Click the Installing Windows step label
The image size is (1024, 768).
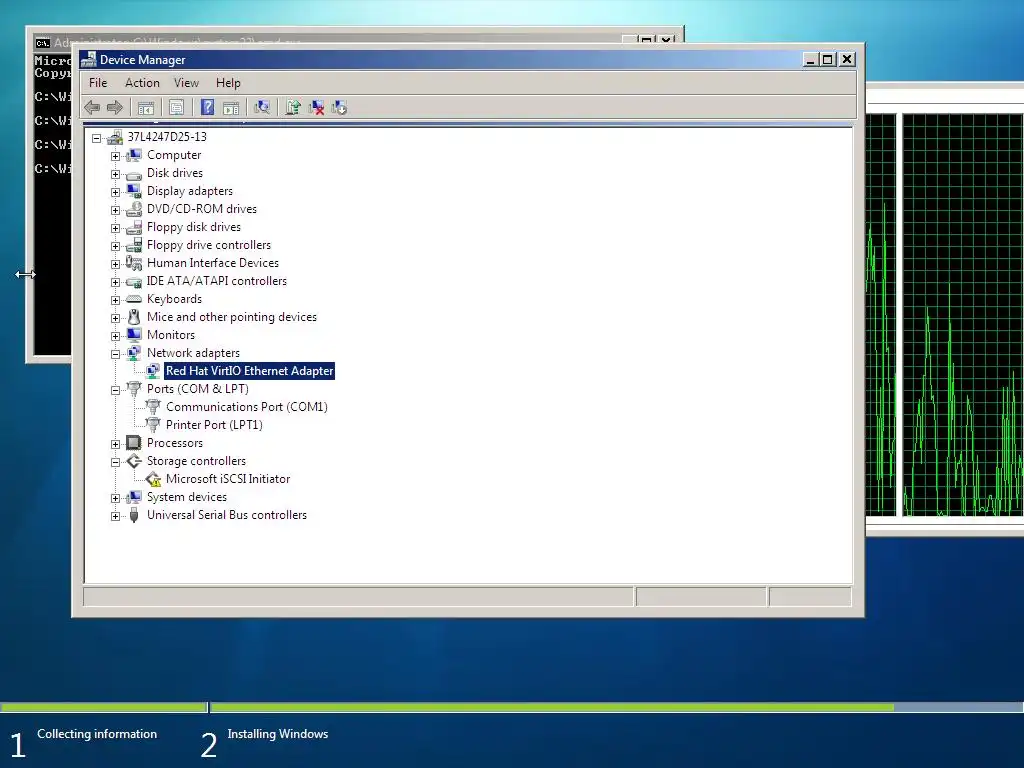tap(278, 734)
